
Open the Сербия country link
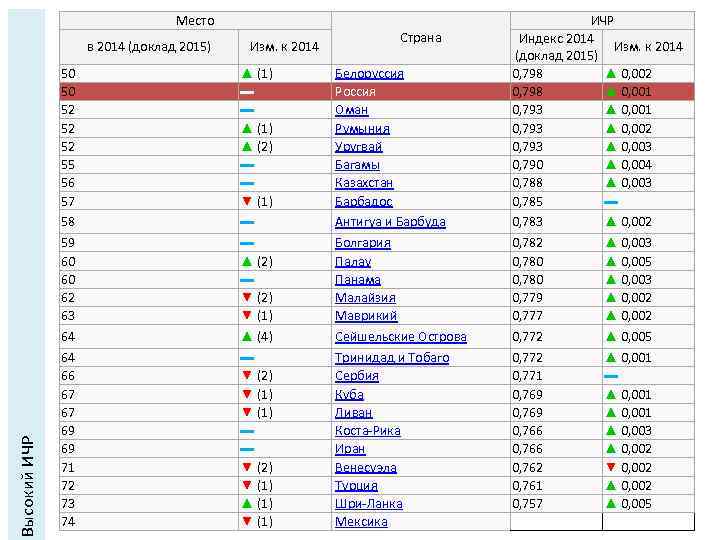(357, 376)
